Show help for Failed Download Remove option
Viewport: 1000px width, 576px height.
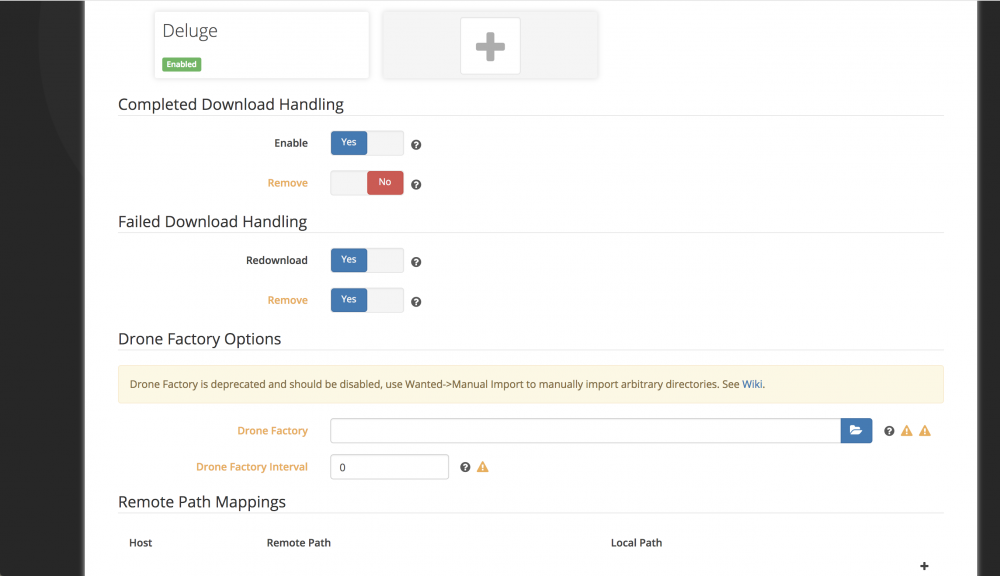[x=416, y=302]
